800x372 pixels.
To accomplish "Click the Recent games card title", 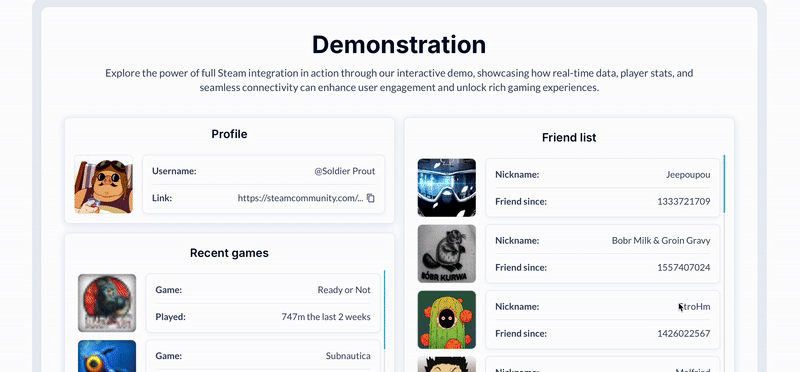I will (230, 253).
